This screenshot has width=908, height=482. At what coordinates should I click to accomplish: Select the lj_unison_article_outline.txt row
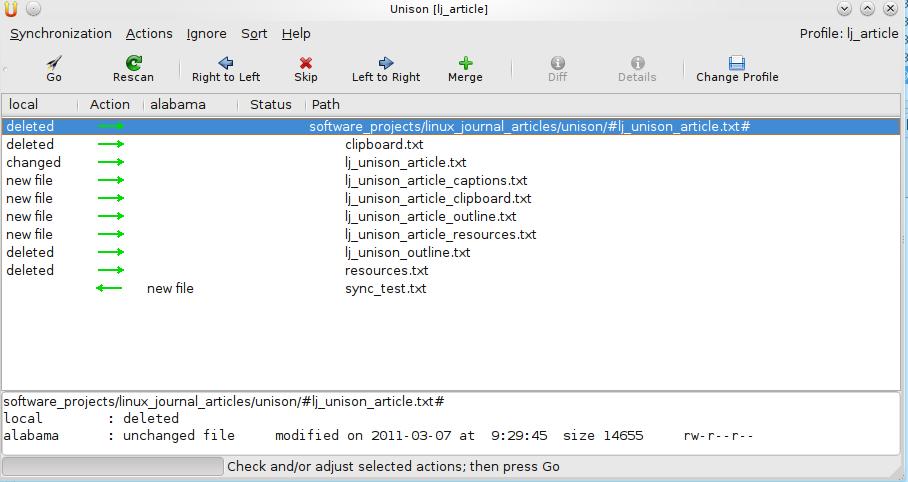coord(451,216)
